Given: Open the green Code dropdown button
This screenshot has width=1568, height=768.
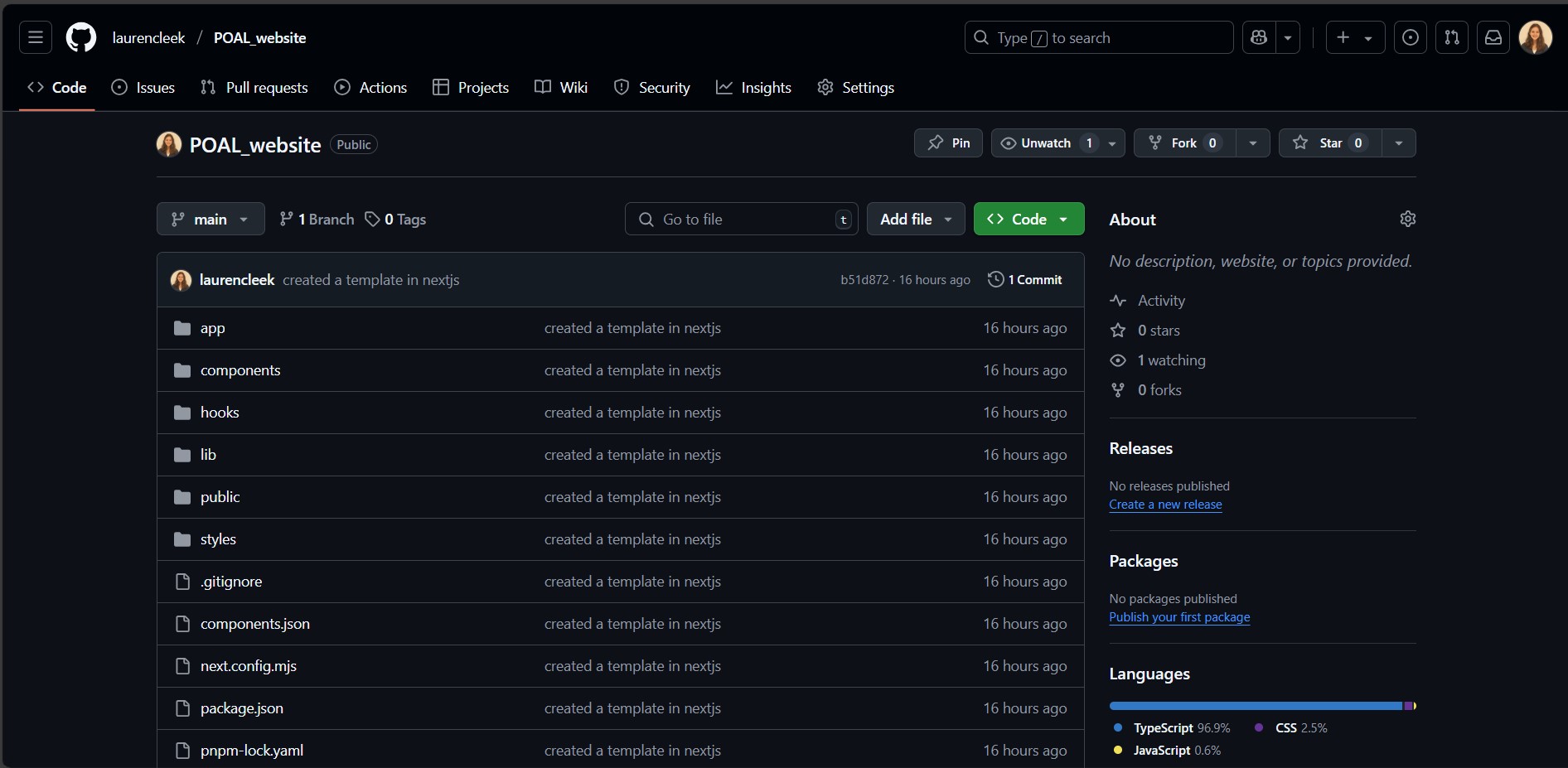Looking at the screenshot, I should tap(1028, 219).
